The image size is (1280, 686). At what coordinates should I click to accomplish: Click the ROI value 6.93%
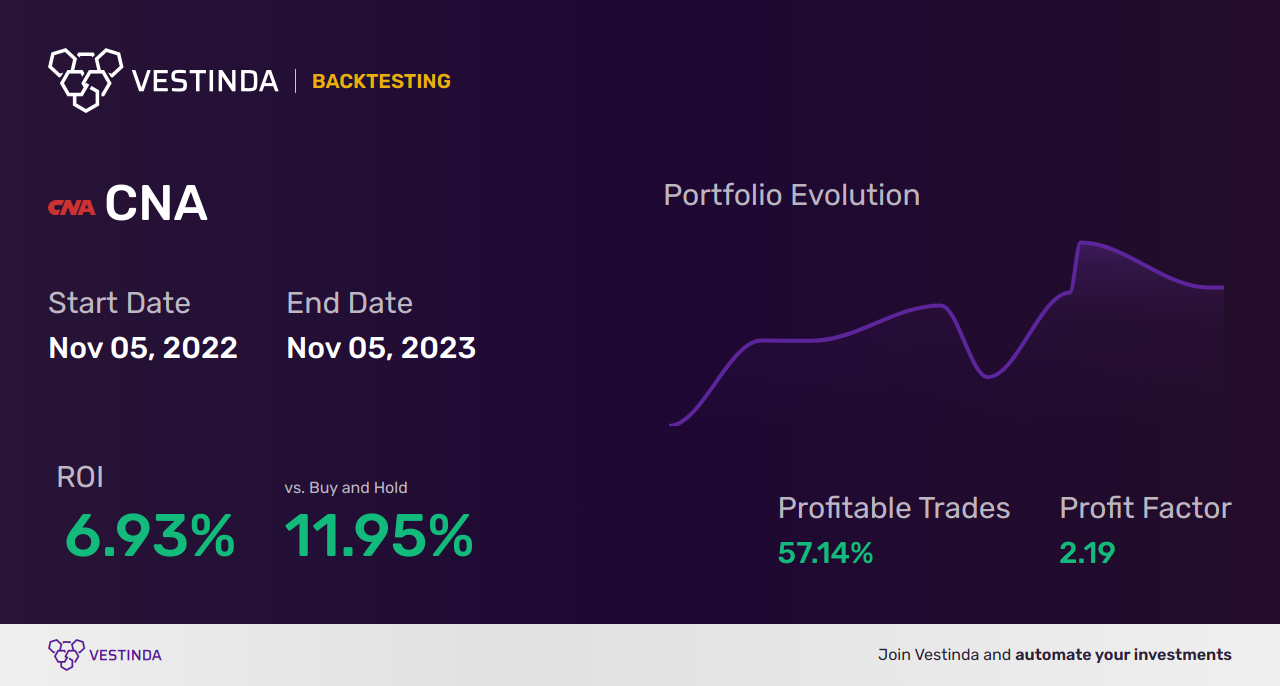tap(150, 536)
